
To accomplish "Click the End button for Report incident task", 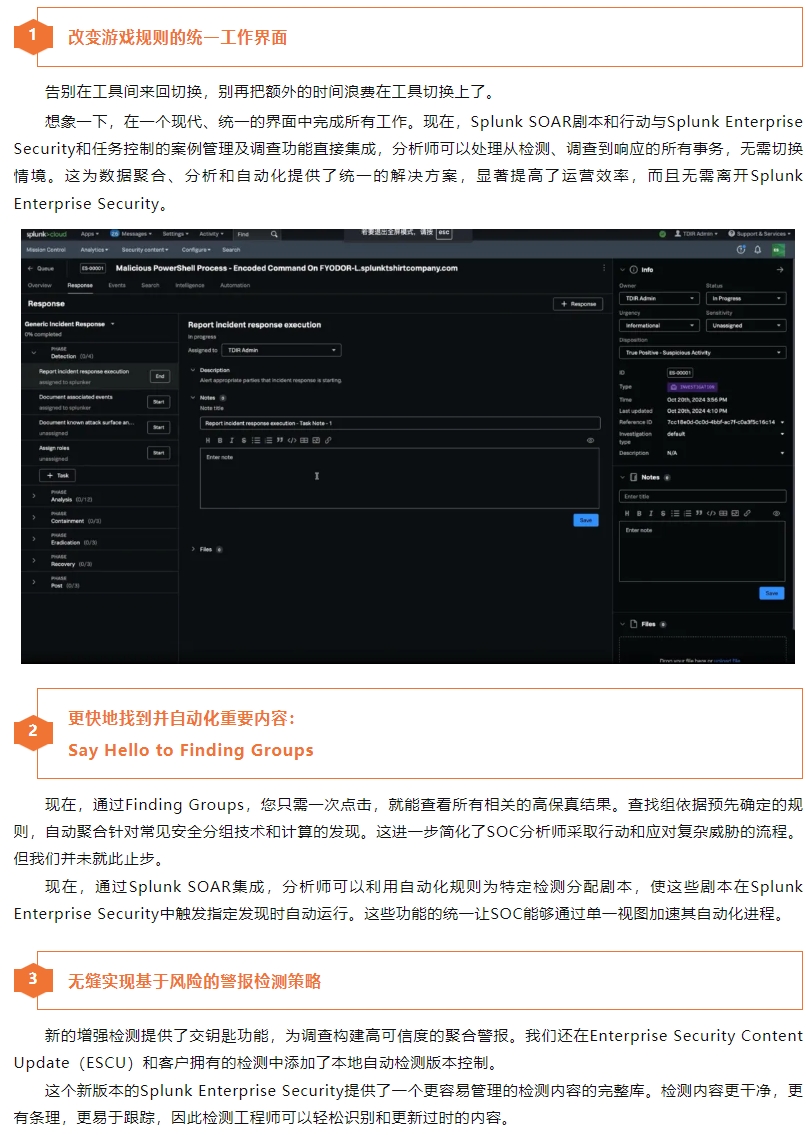I will tap(160, 376).
